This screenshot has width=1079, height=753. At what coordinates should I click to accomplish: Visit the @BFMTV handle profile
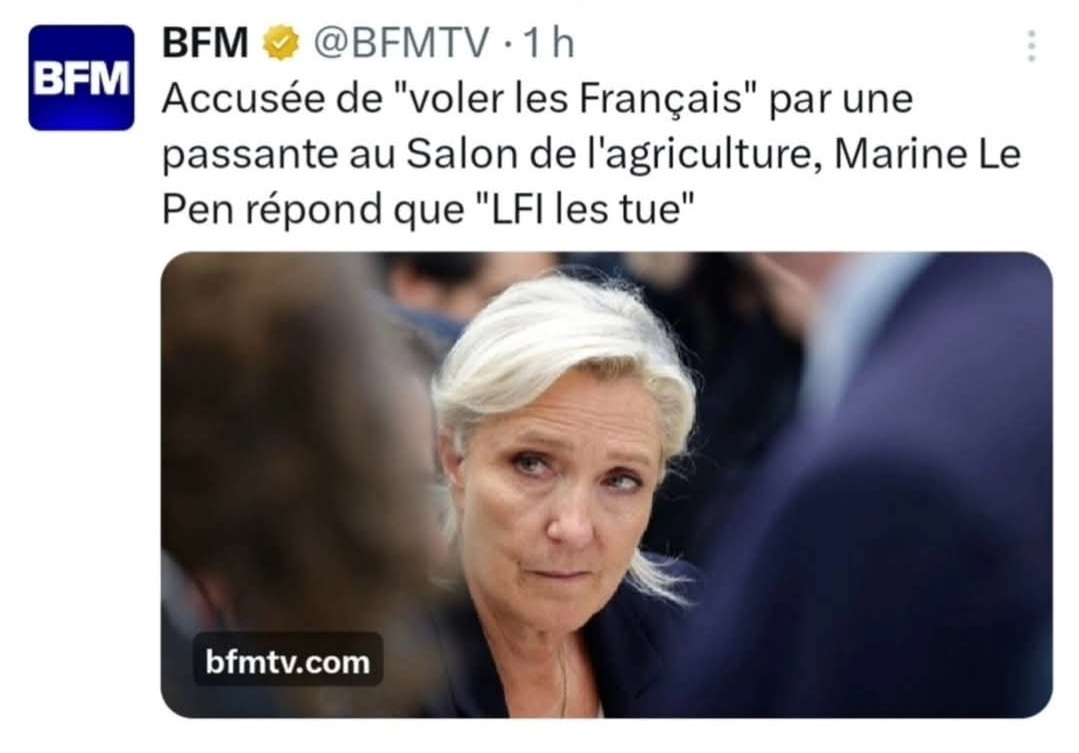pyautogui.click(x=402, y=43)
